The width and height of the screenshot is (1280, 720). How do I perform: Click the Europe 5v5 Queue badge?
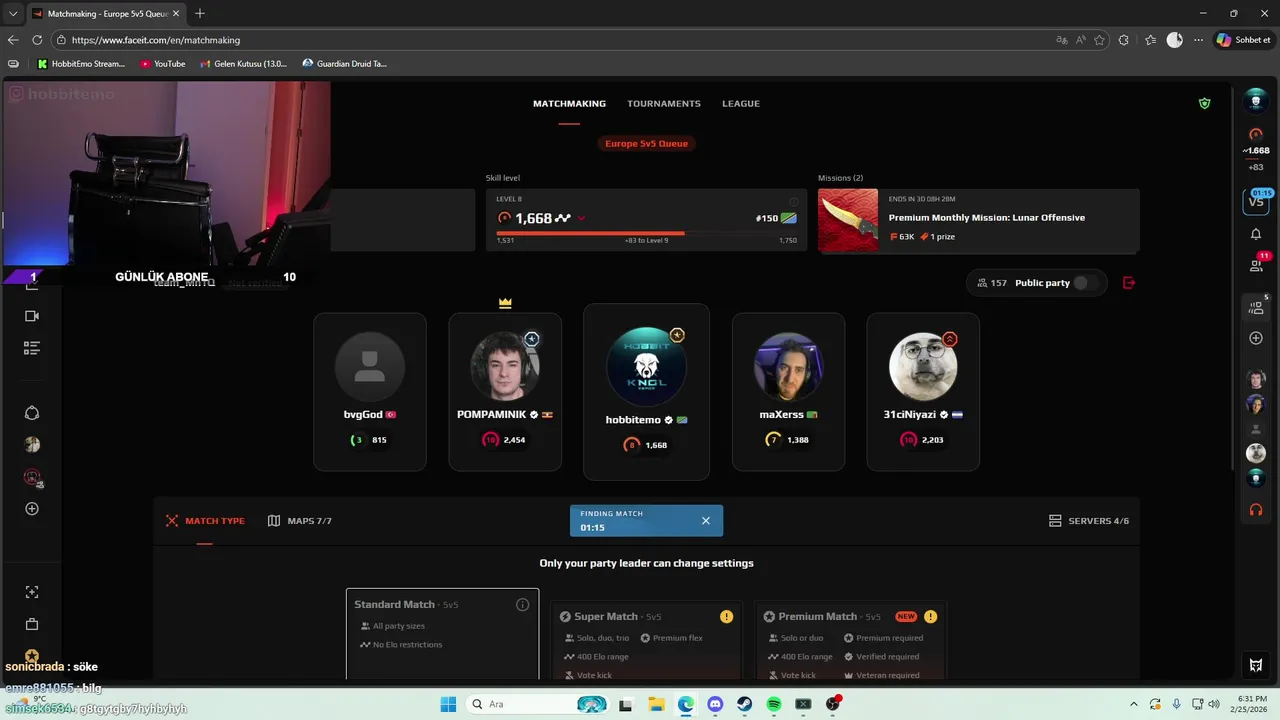click(x=646, y=144)
